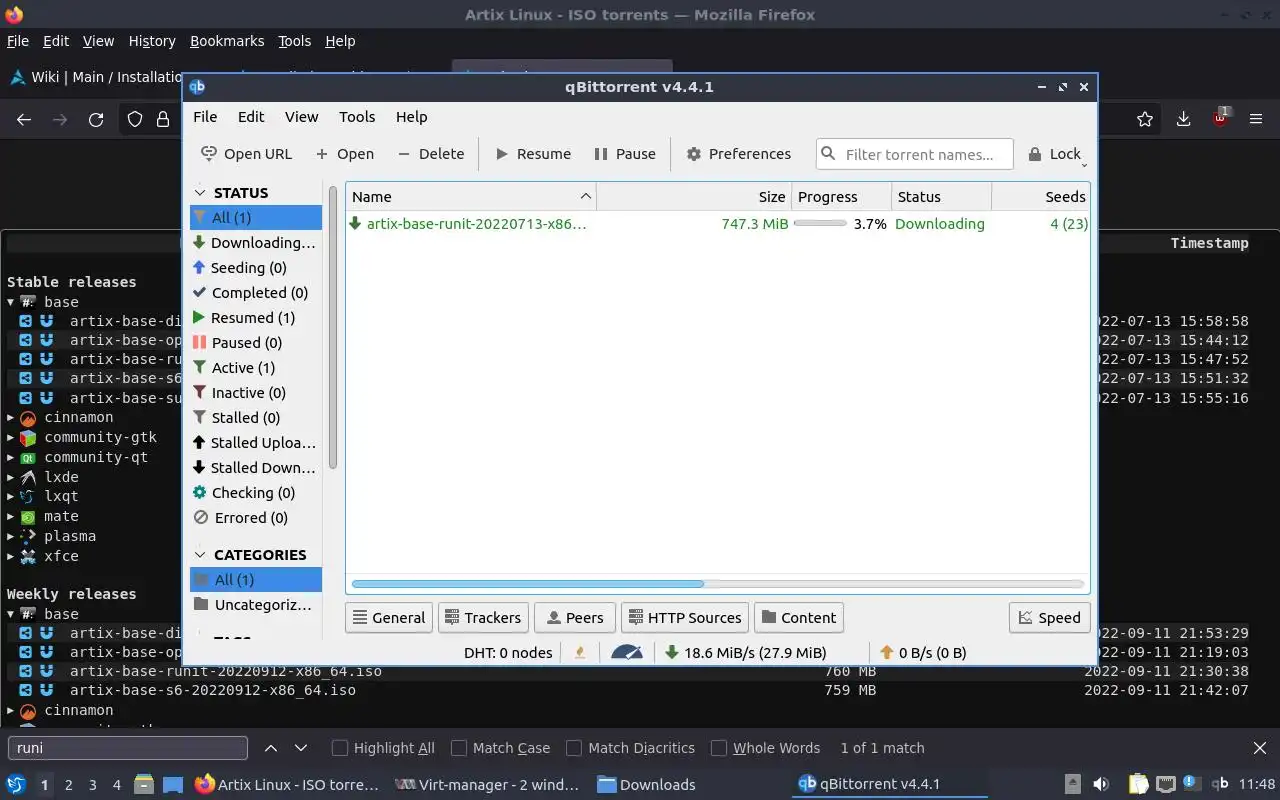Select the Downloading status filter

point(256,243)
